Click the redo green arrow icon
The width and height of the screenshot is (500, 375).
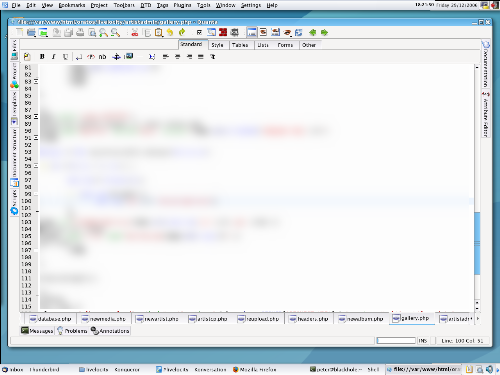[182, 32]
